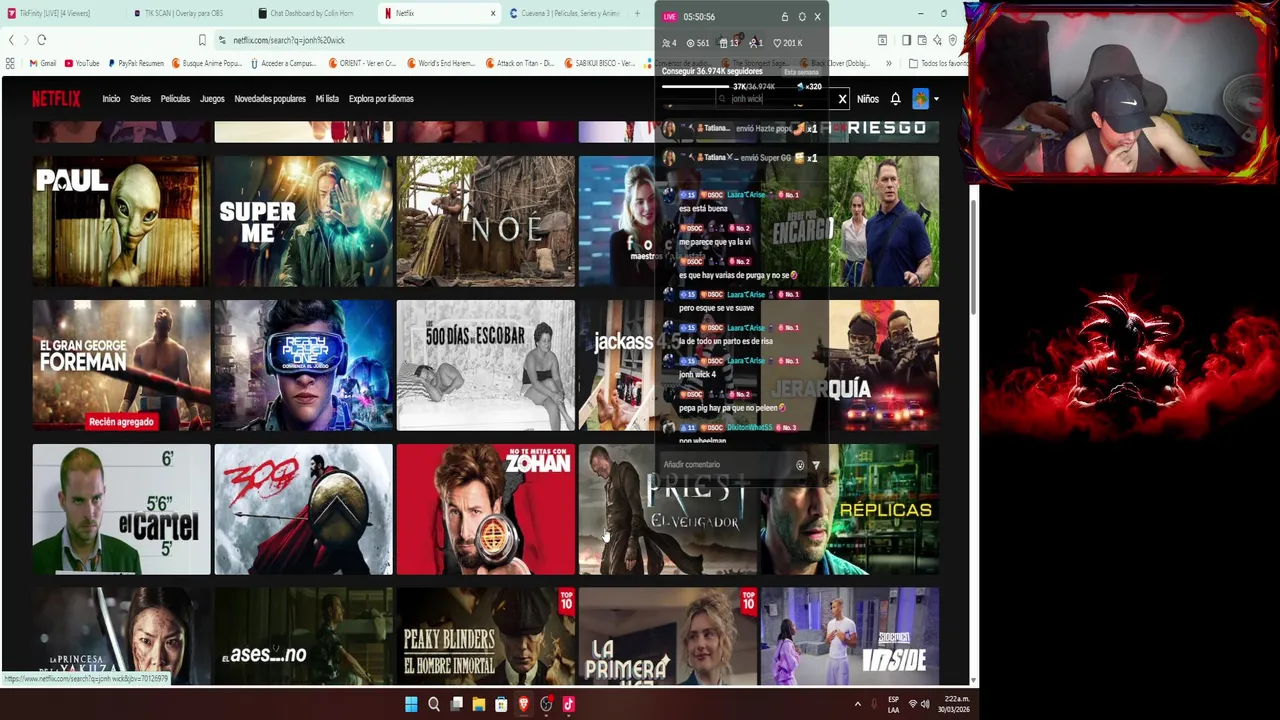Image resolution: width=1280 pixels, height=720 pixels.
Task: Show hidden system tray icons
Action: pos(857,704)
